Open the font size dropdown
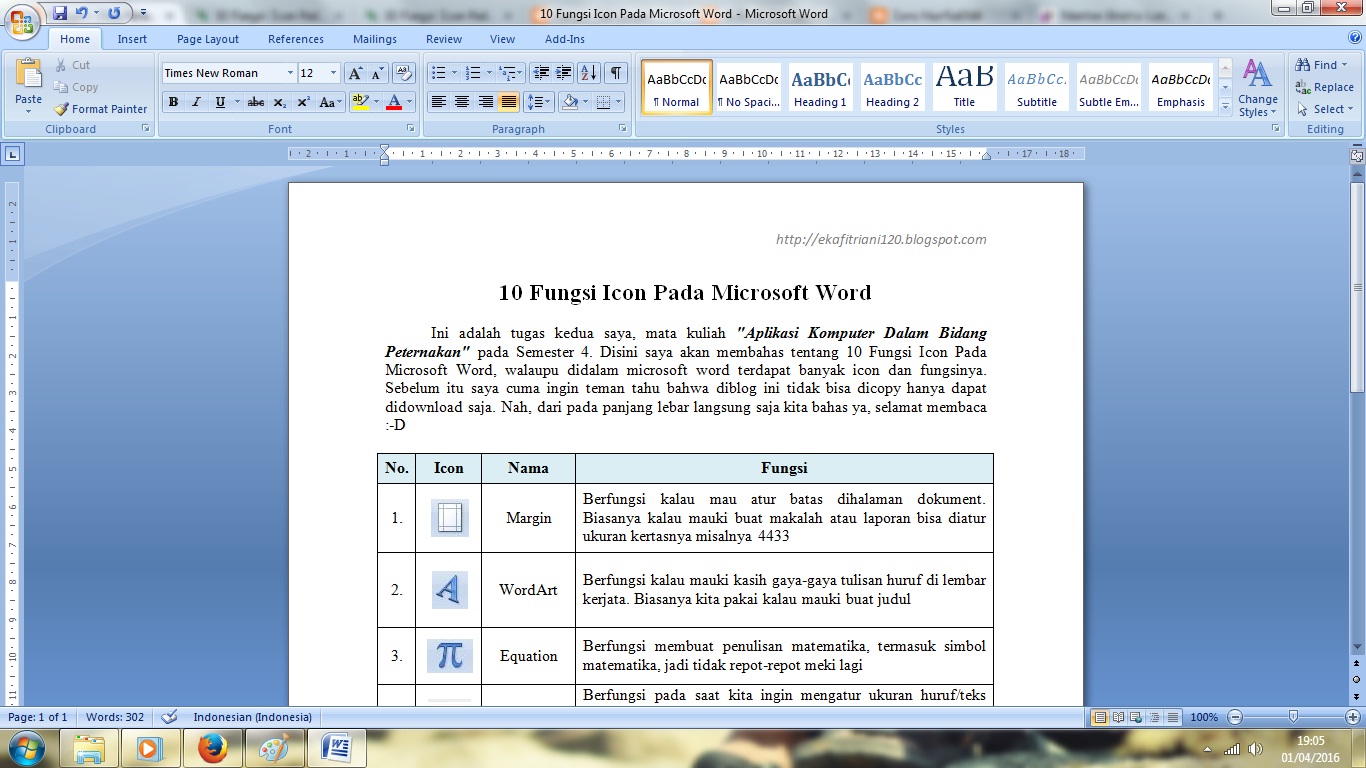 [333, 73]
